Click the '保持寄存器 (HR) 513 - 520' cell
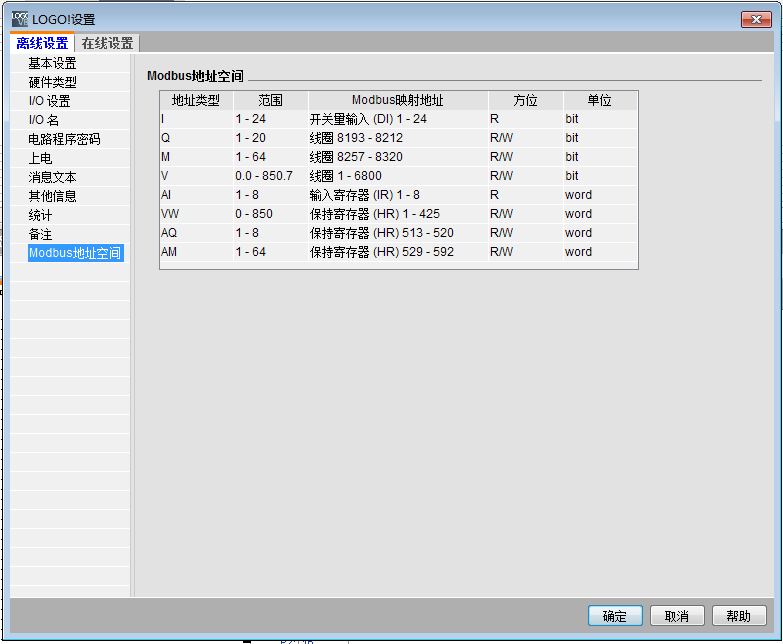Screen dimensions: 783x644 point(398,233)
